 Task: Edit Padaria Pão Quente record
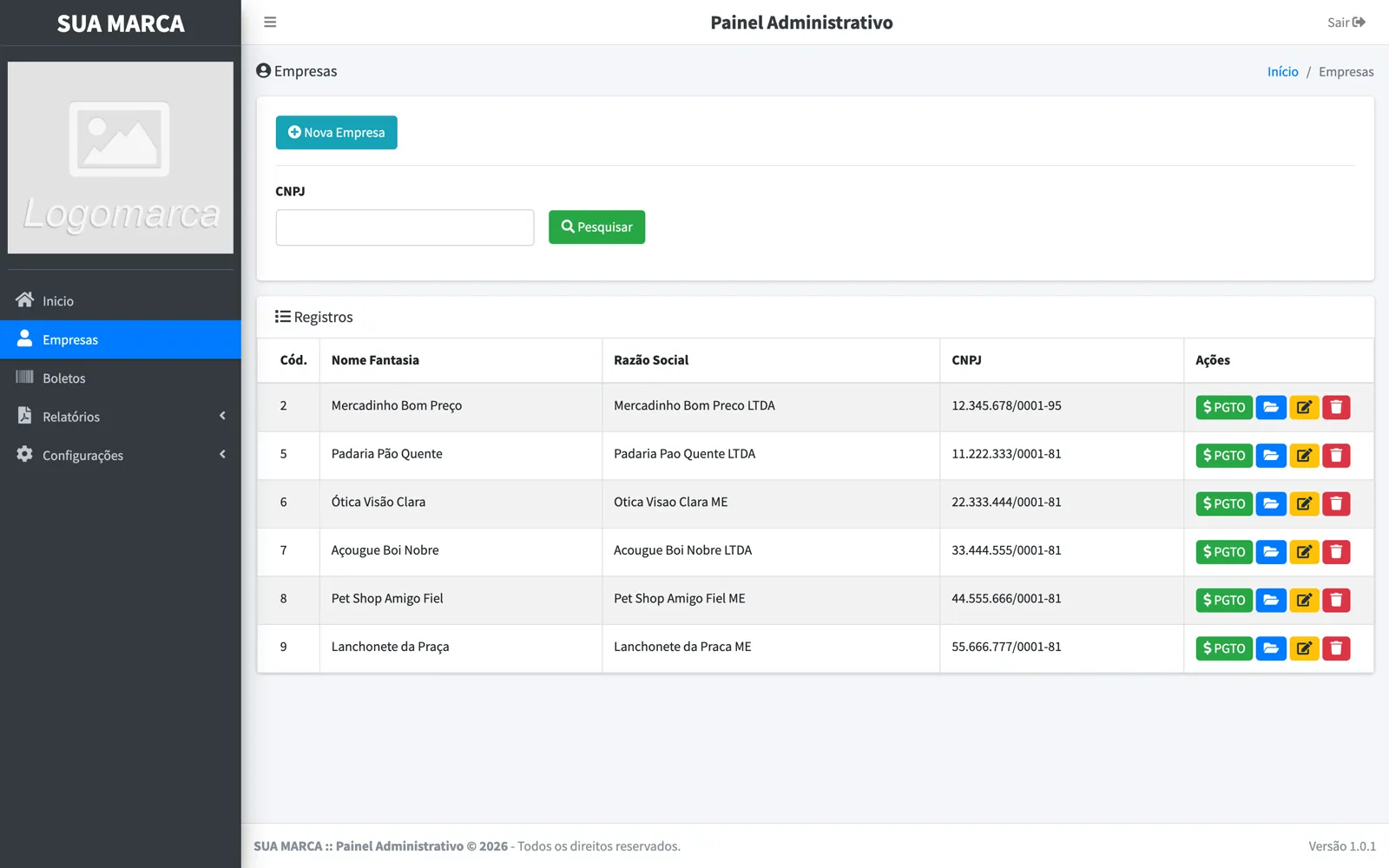(1304, 456)
